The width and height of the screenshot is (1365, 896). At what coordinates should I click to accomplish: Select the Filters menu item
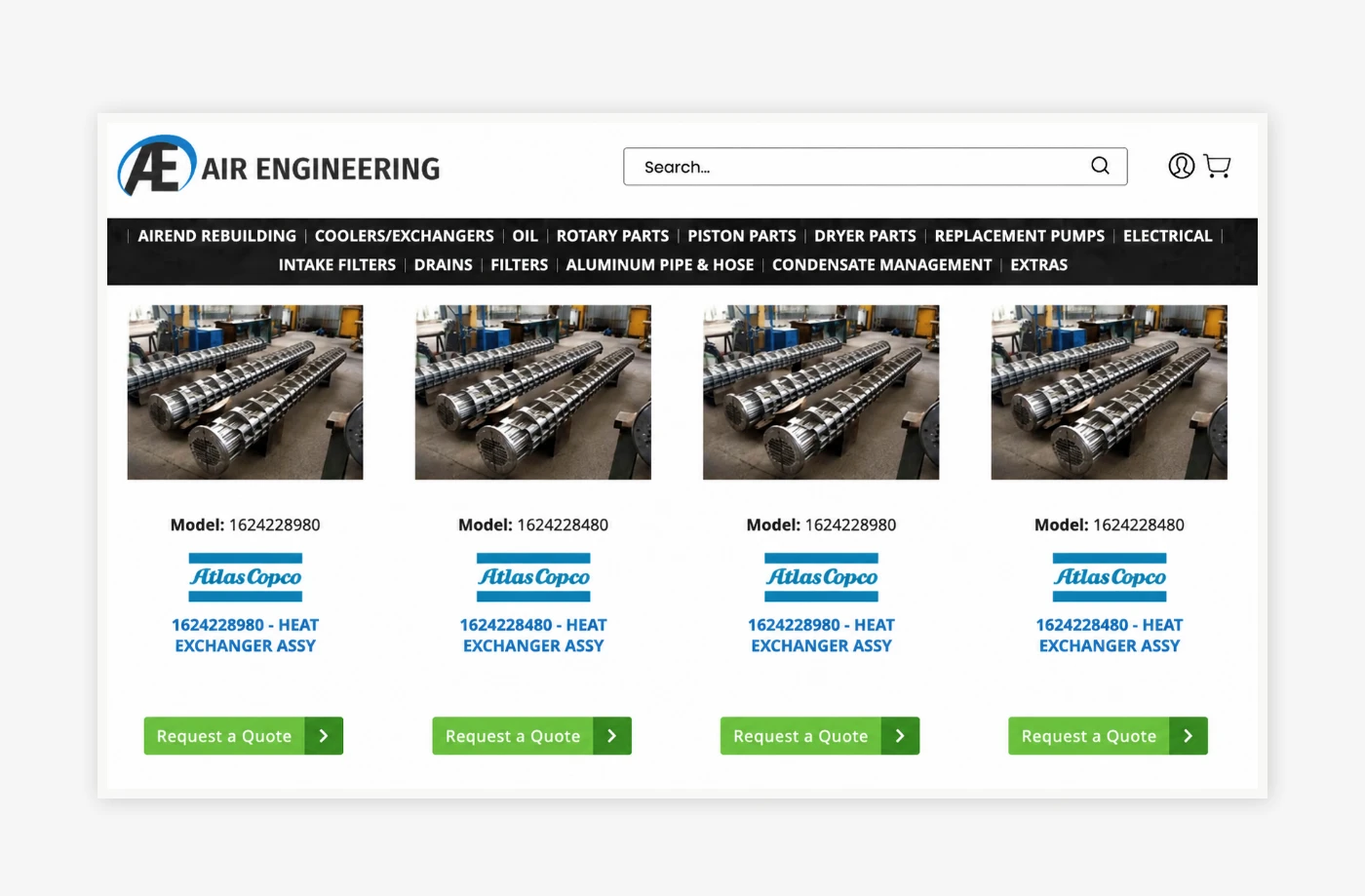[x=519, y=265]
